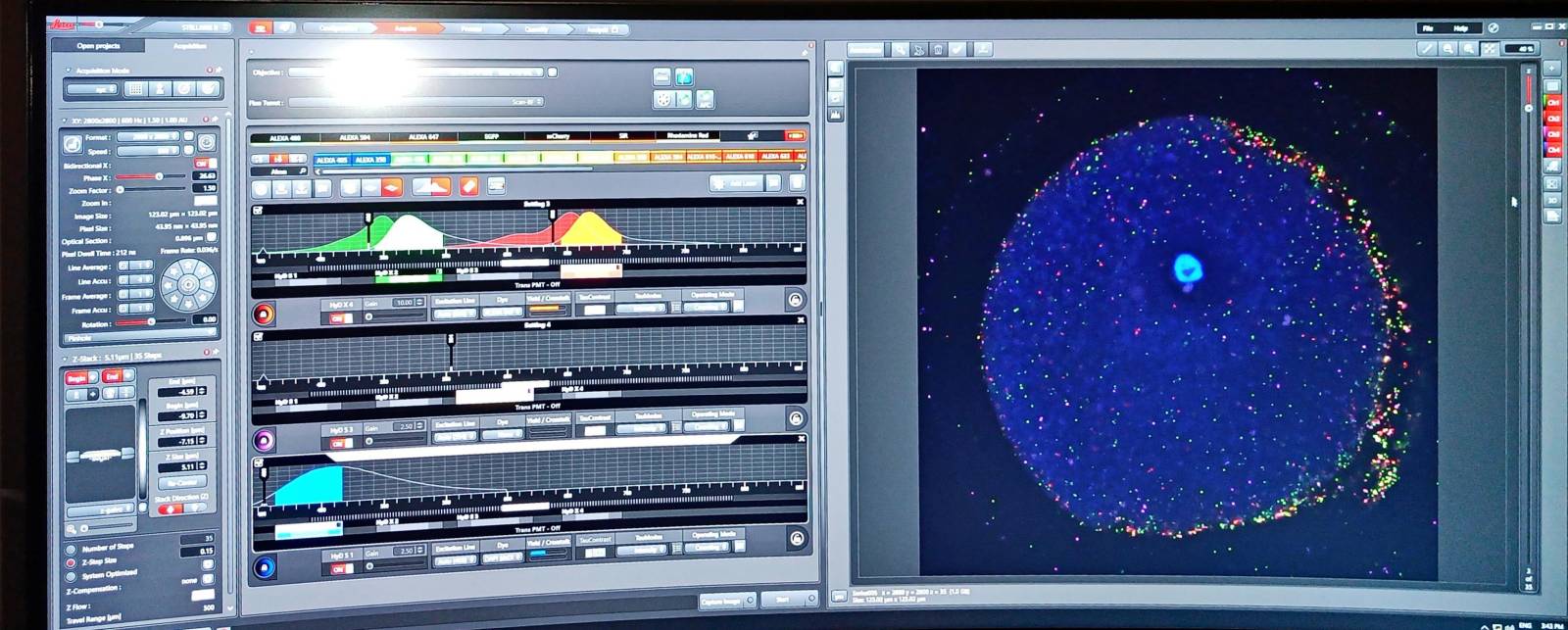The image size is (1568, 630).
Task: Click the trash icon in viewer toolbar
Action: [x=939, y=49]
